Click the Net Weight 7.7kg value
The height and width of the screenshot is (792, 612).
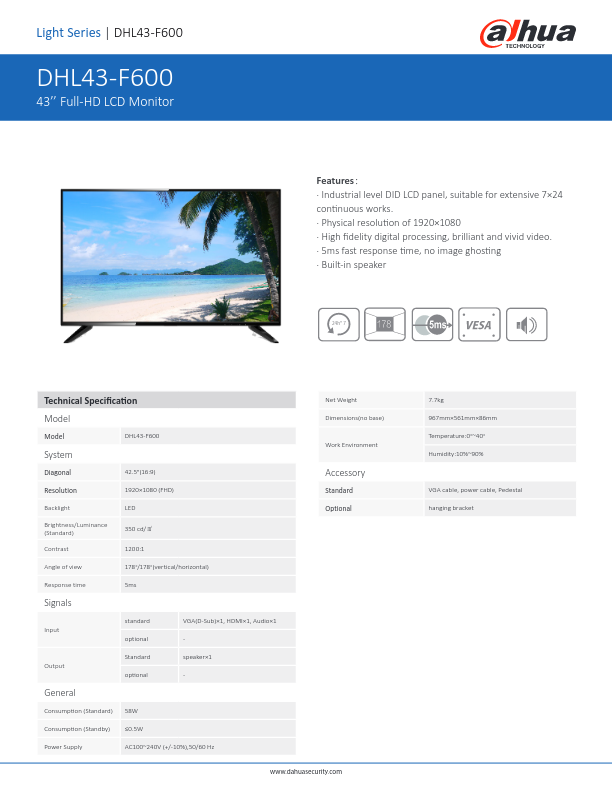[436, 400]
